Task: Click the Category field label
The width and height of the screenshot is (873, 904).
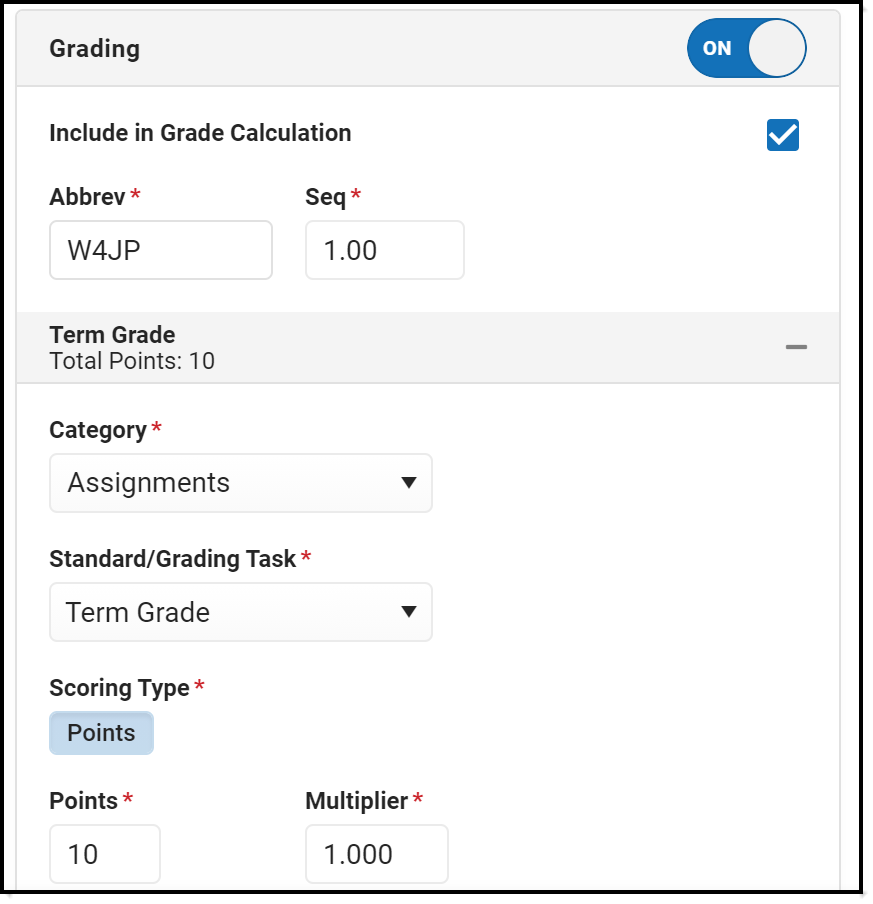Action: coord(98,430)
